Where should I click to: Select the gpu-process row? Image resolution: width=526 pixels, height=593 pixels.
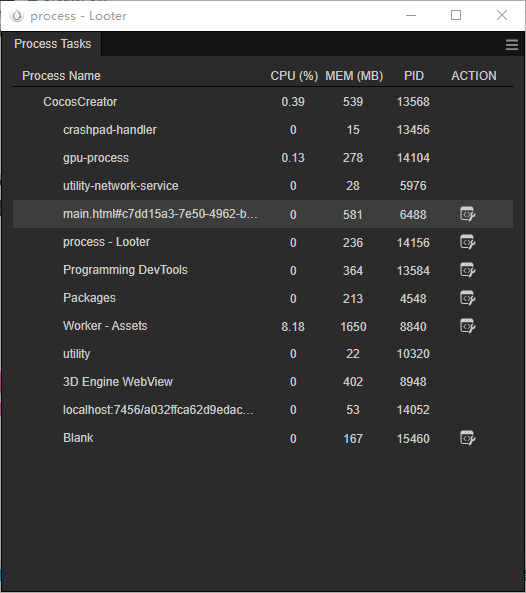pos(263,158)
